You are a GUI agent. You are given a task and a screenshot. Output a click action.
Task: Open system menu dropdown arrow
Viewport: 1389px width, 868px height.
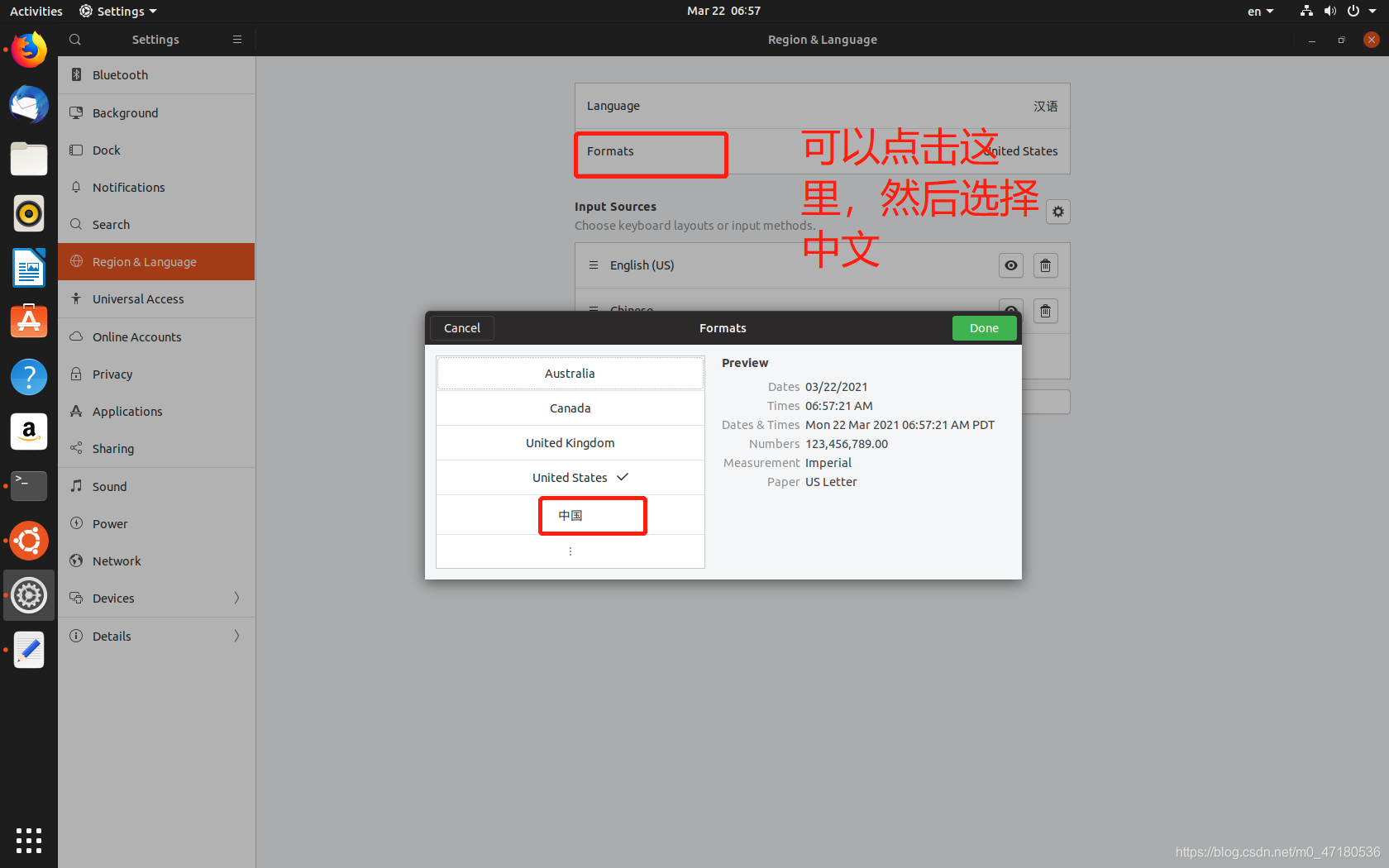[x=1372, y=12]
